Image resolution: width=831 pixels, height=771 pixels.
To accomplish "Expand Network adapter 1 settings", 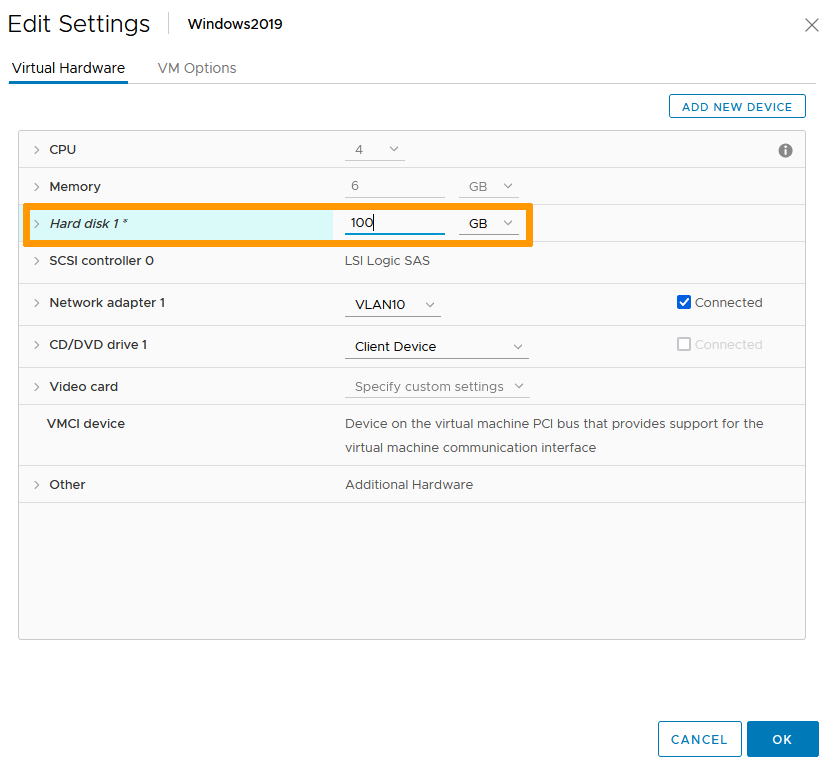I will (x=37, y=303).
